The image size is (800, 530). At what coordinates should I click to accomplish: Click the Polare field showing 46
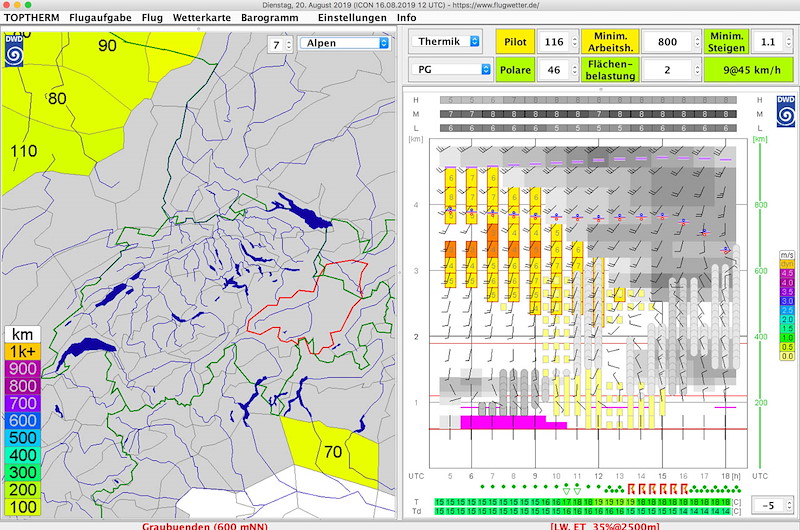point(554,70)
